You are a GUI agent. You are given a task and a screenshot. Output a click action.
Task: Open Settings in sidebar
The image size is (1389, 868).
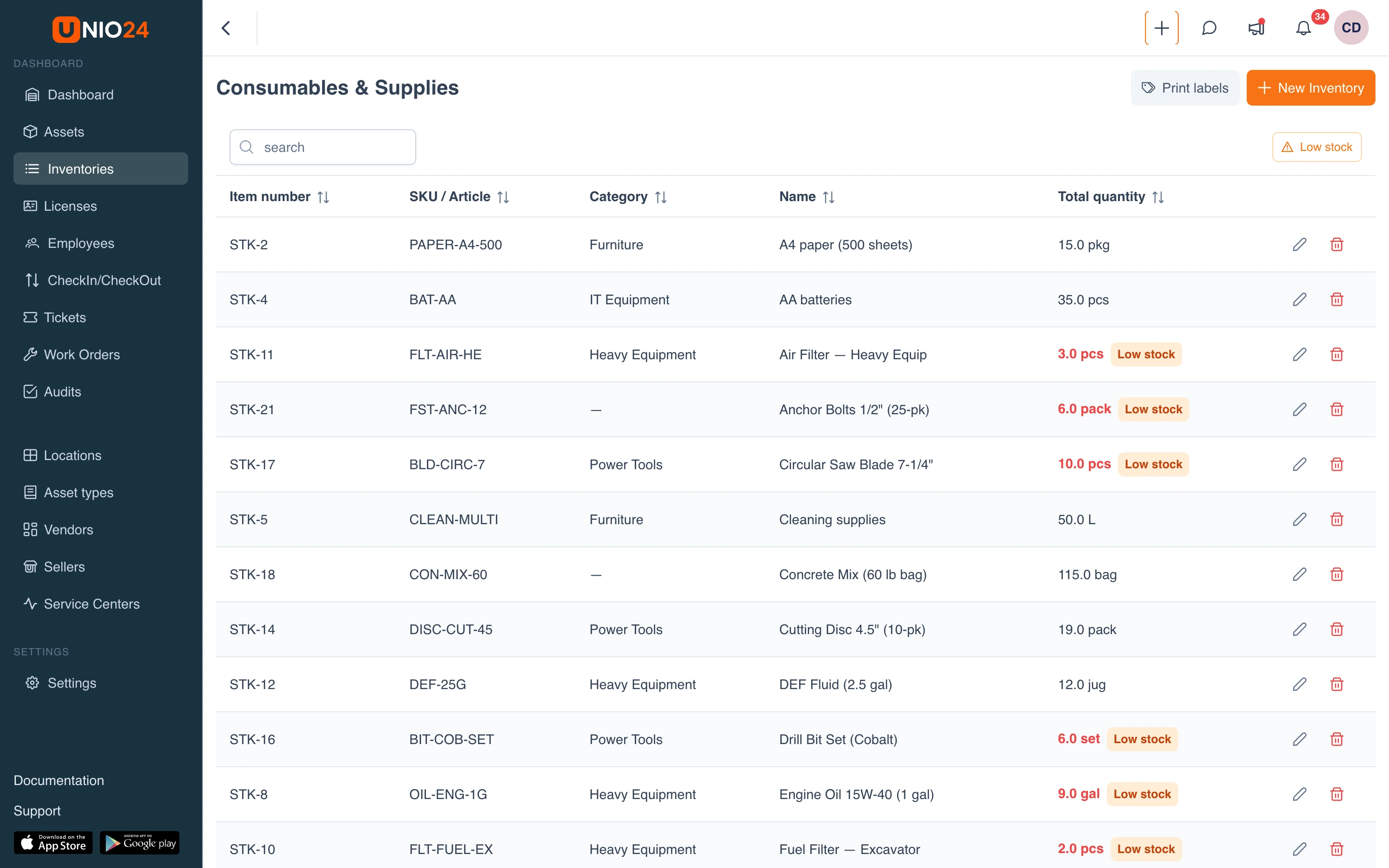[x=100, y=683]
